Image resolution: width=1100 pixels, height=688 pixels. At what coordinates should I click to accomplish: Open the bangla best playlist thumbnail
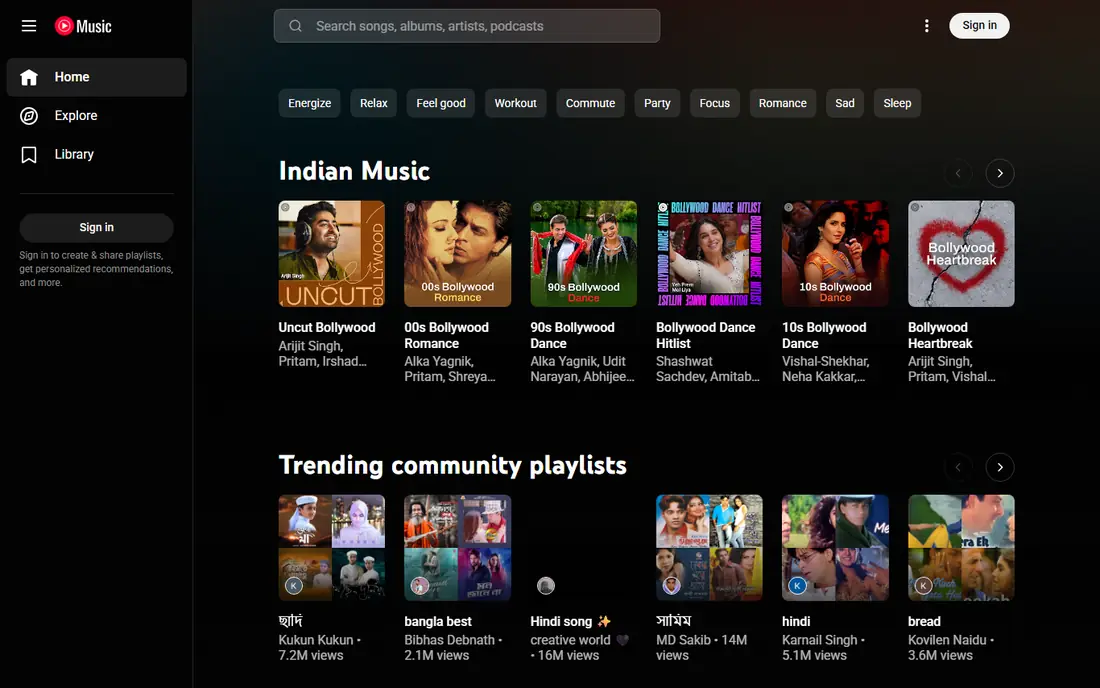pyautogui.click(x=457, y=548)
